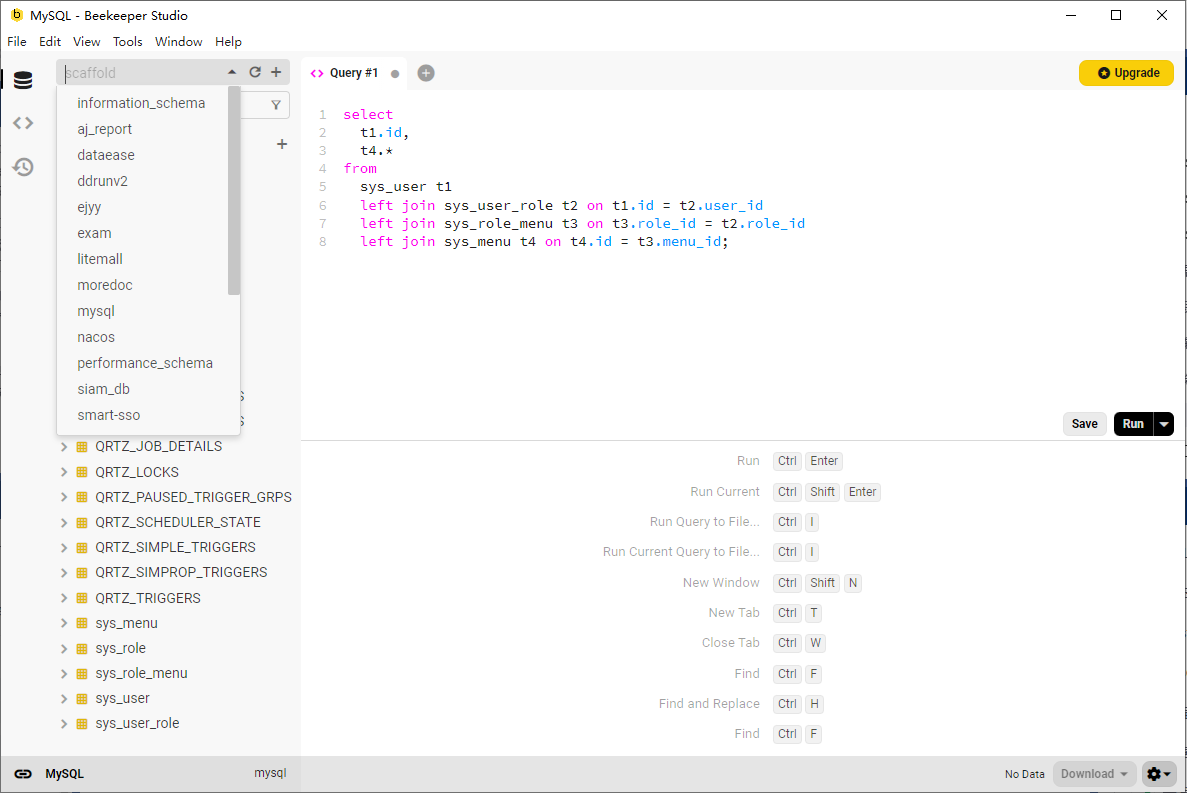
Task: Open a new query tab with the plus icon
Action: coord(425,72)
